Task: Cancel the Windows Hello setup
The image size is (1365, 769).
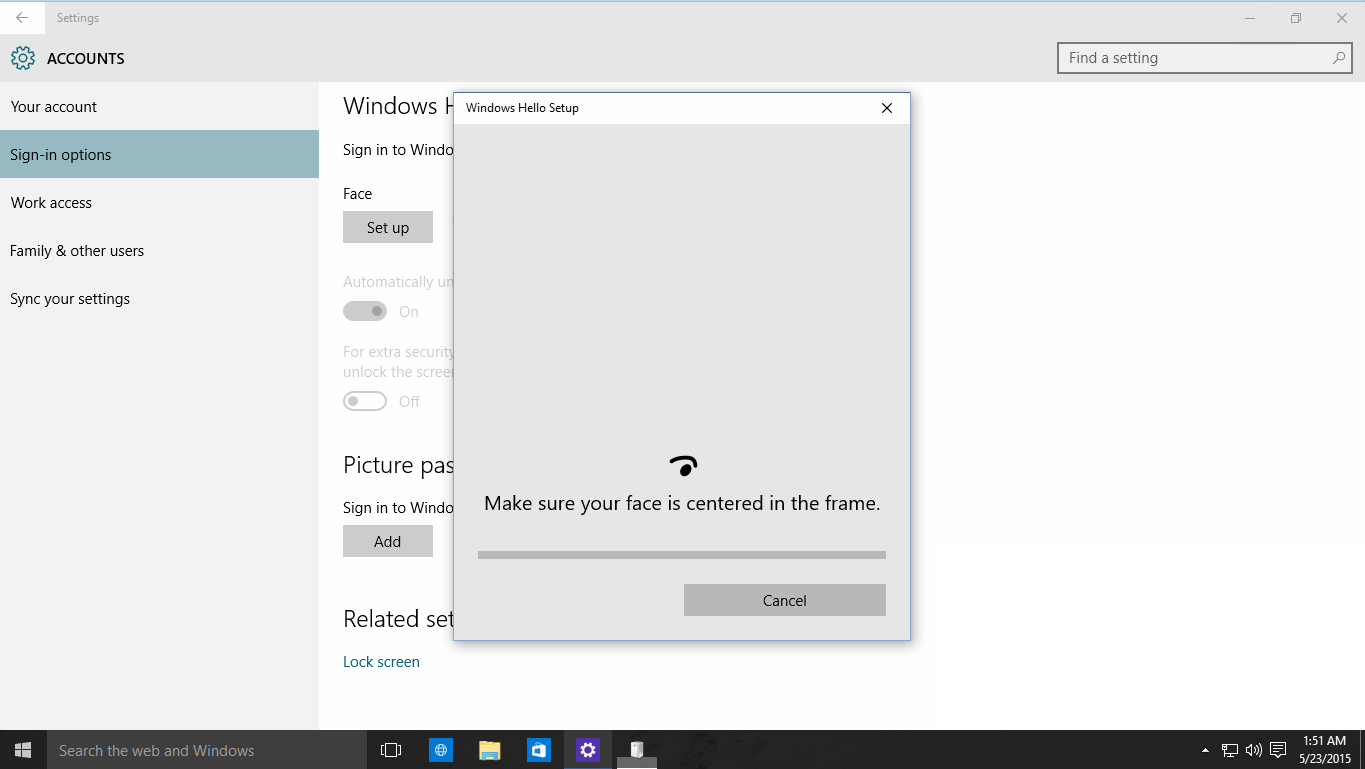Action: (x=785, y=600)
